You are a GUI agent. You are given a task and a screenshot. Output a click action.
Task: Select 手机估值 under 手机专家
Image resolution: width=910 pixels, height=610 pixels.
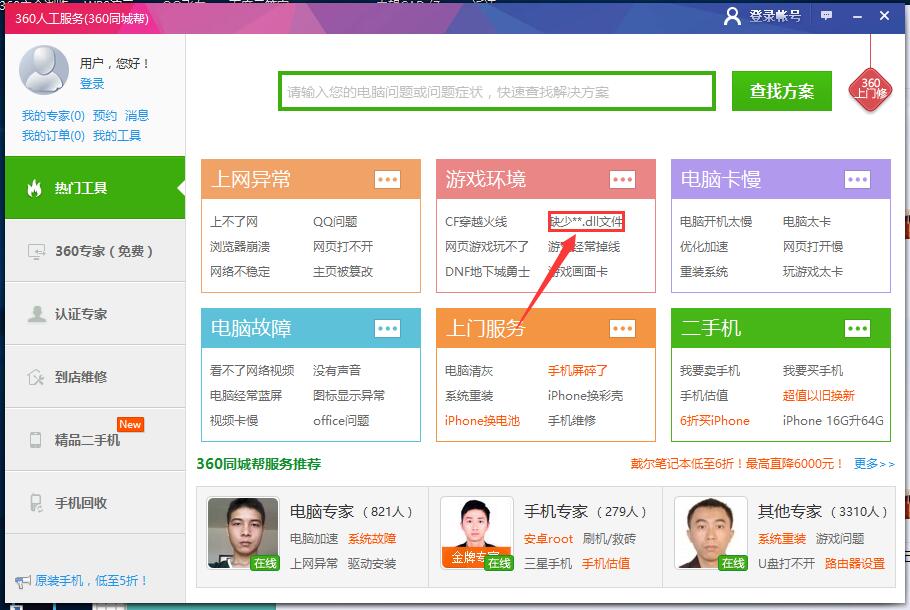[x=606, y=564]
